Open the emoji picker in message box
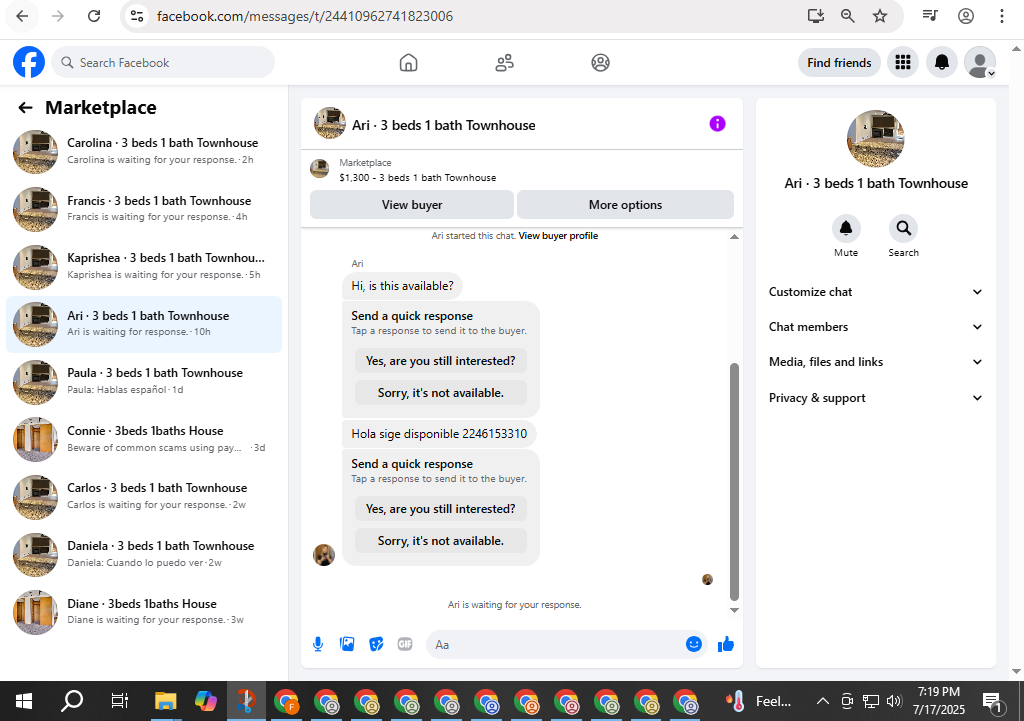This screenshot has height=721, width=1024. click(x=694, y=645)
